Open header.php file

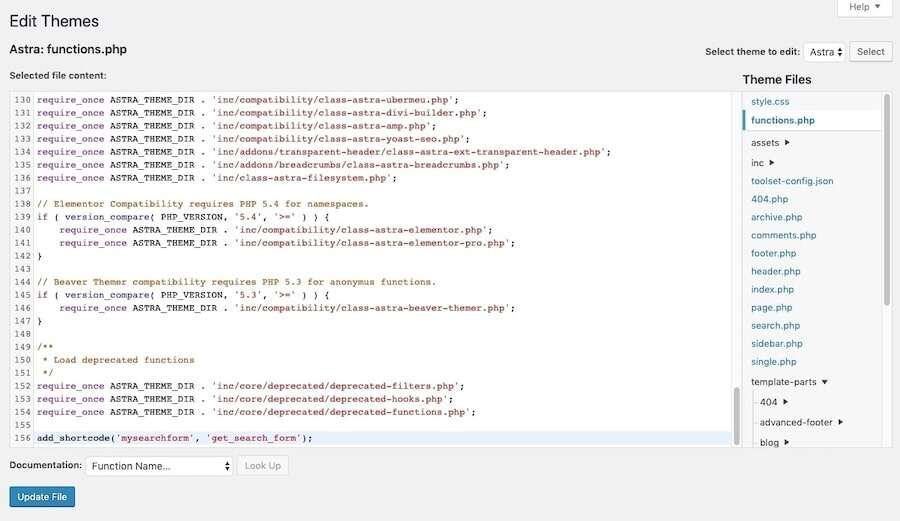coord(775,271)
